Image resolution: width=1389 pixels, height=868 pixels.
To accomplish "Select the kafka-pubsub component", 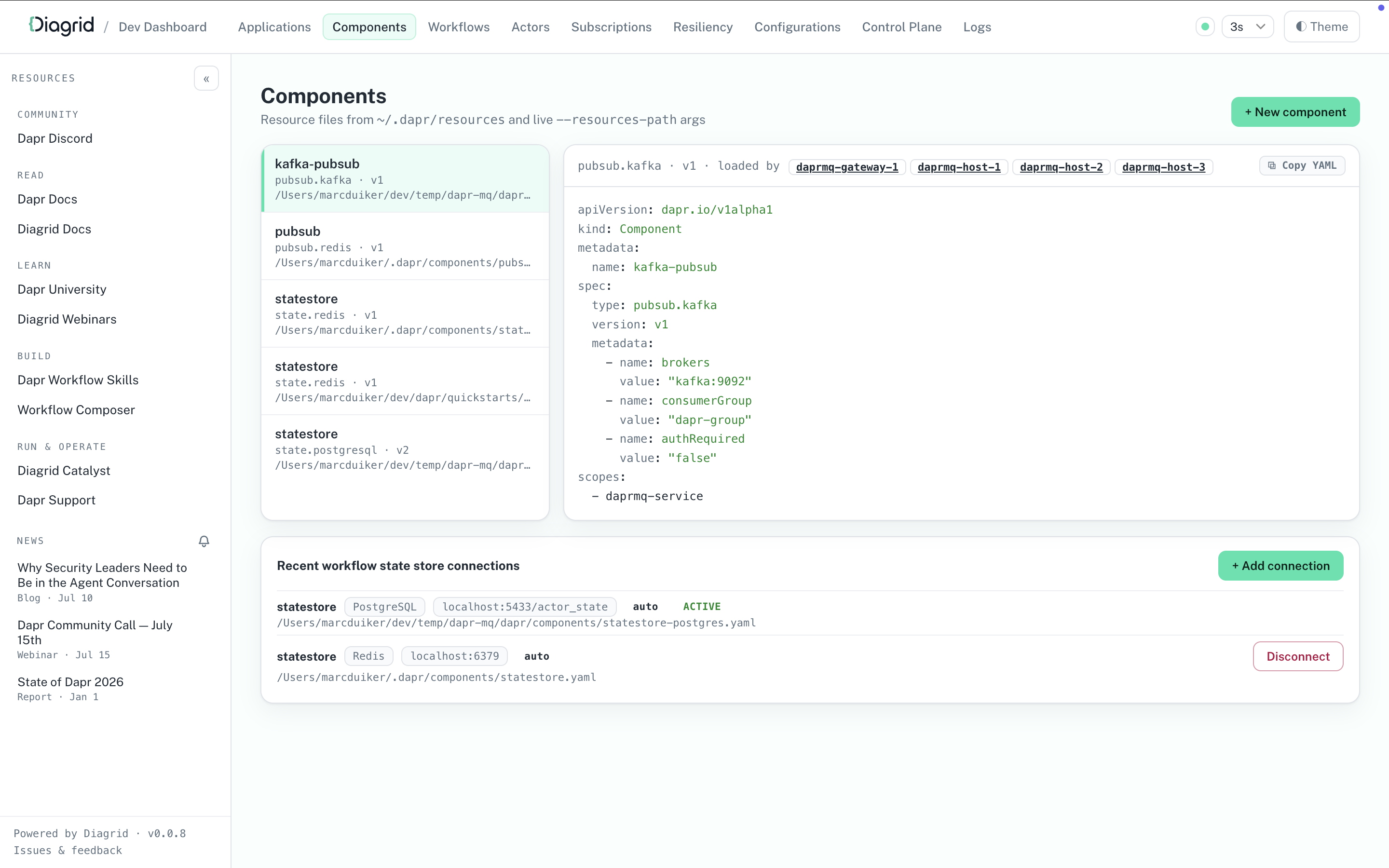I will tap(405, 178).
